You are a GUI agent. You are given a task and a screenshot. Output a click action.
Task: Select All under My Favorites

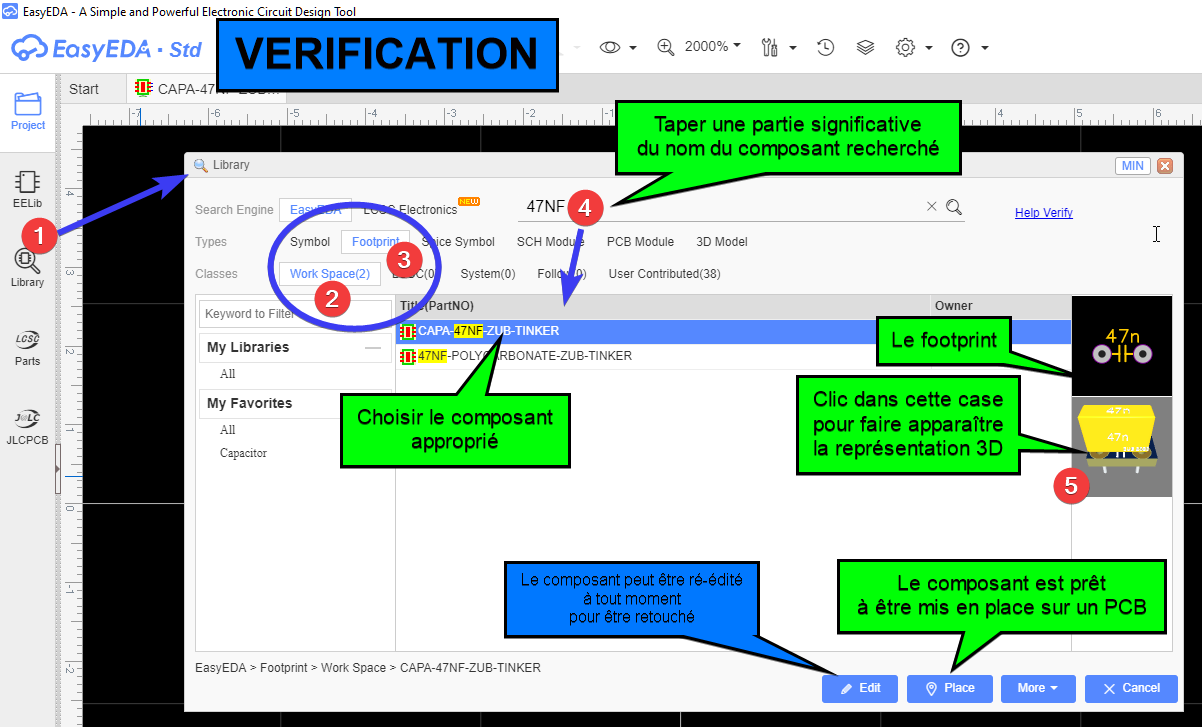pos(228,430)
